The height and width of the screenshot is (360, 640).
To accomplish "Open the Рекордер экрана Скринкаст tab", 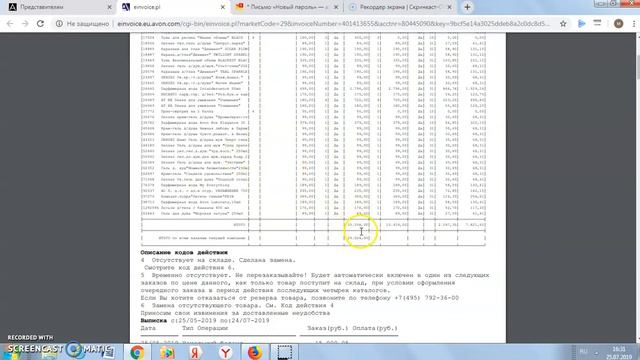I will click(400, 7).
